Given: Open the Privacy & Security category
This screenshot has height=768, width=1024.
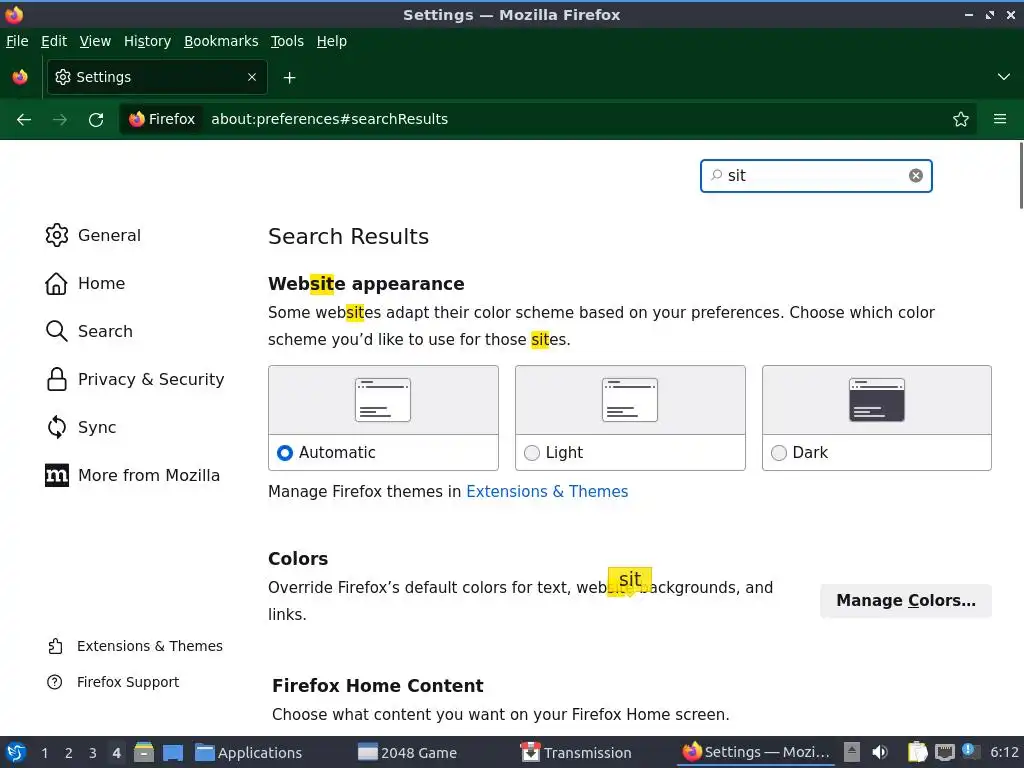Looking at the screenshot, I should pyautogui.click(x=135, y=379).
